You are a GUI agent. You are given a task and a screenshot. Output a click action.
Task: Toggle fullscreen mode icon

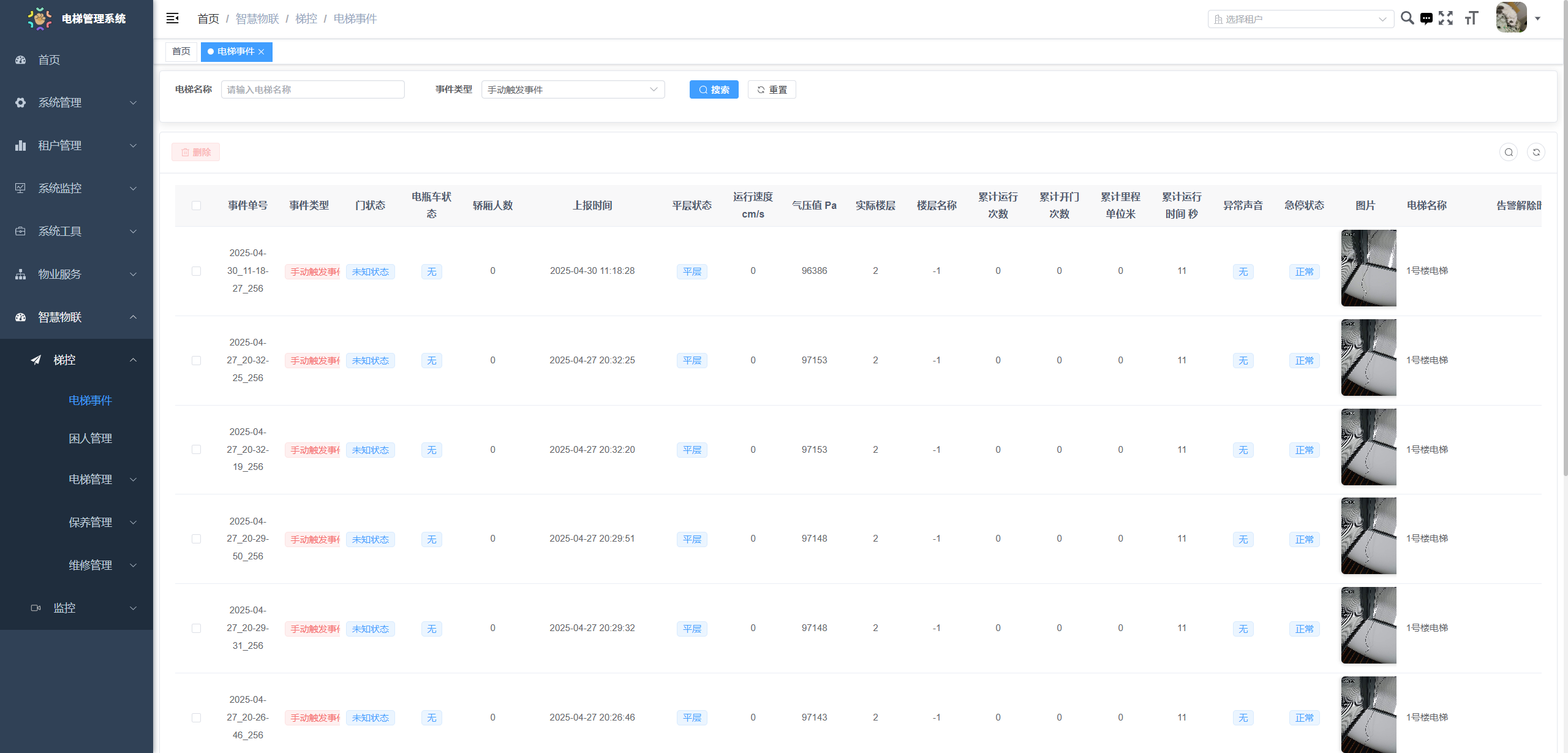coord(1446,18)
